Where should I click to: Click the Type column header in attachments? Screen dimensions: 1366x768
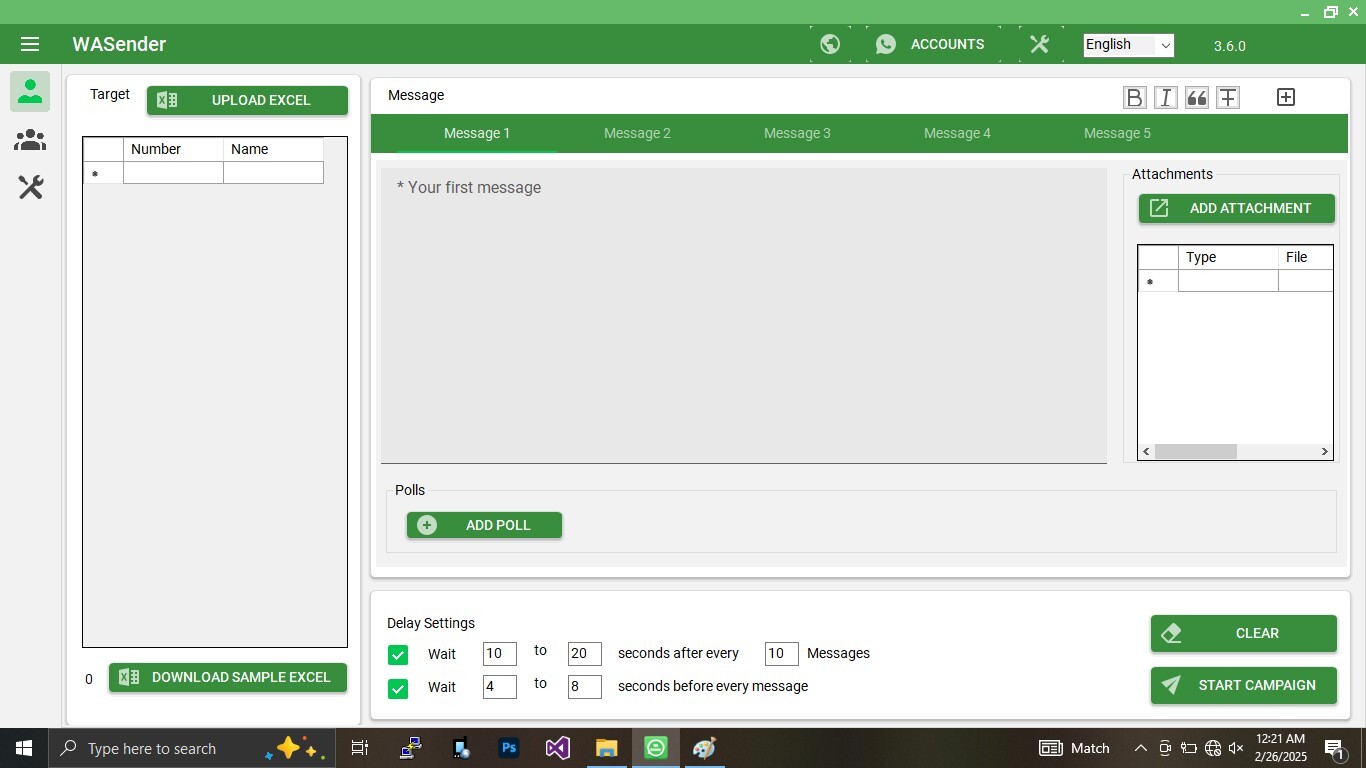pos(1228,257)
